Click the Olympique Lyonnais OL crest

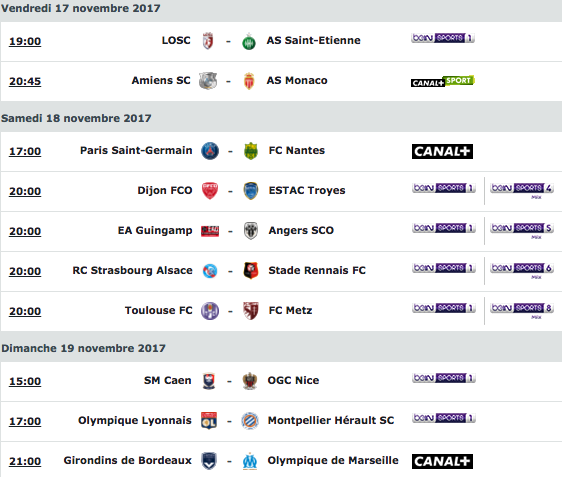[209, 420]
